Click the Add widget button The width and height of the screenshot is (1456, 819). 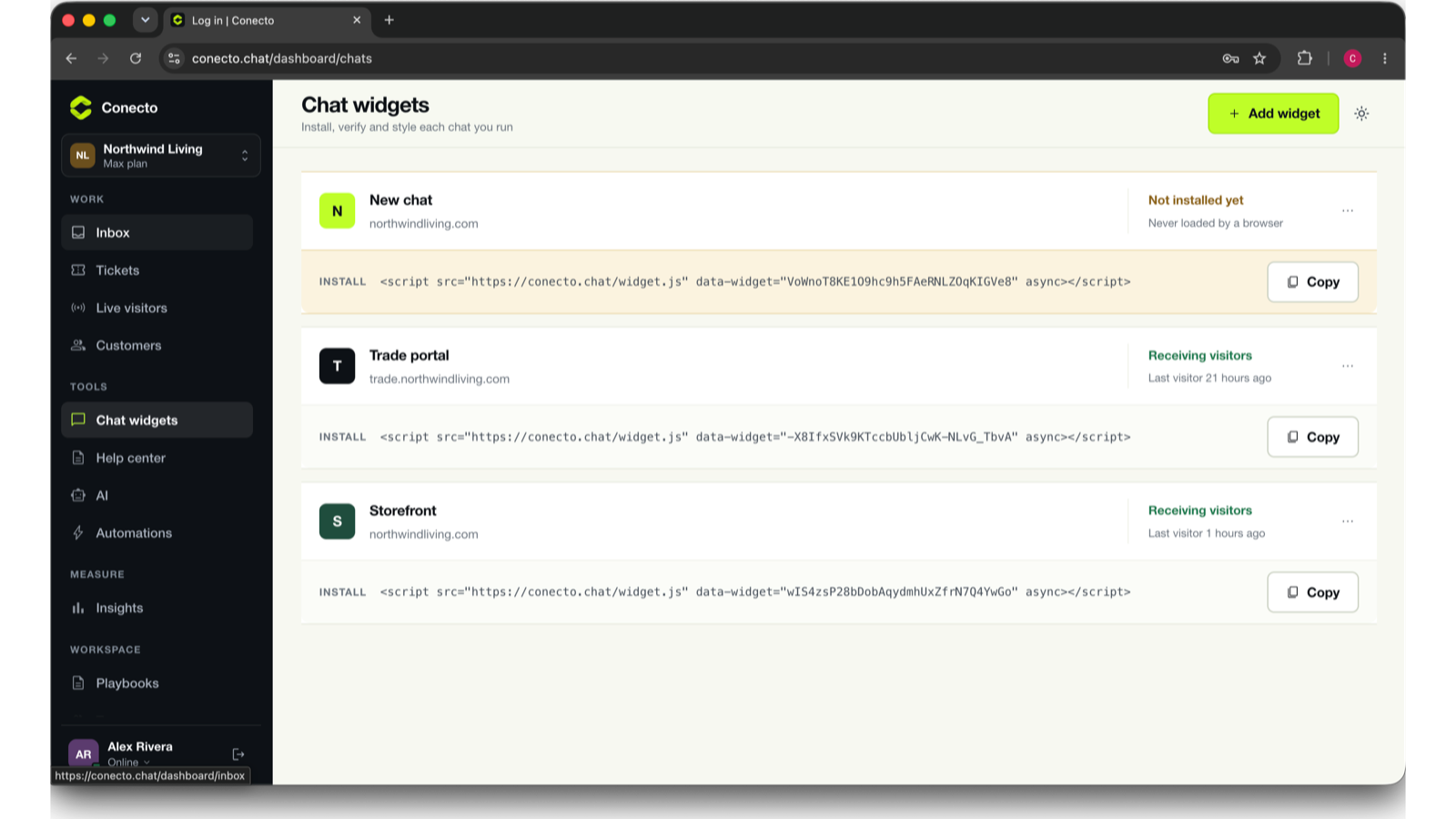pos(1273,113)
